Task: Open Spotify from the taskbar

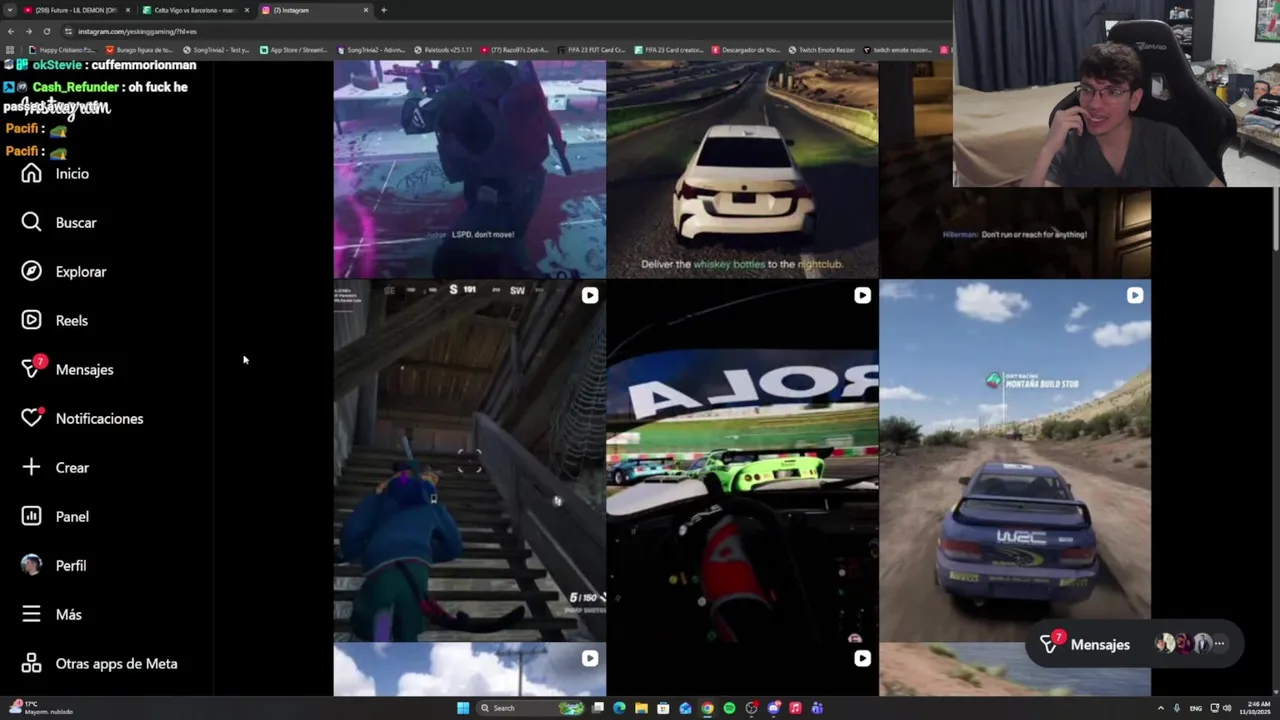Action: tap(729, 708)
